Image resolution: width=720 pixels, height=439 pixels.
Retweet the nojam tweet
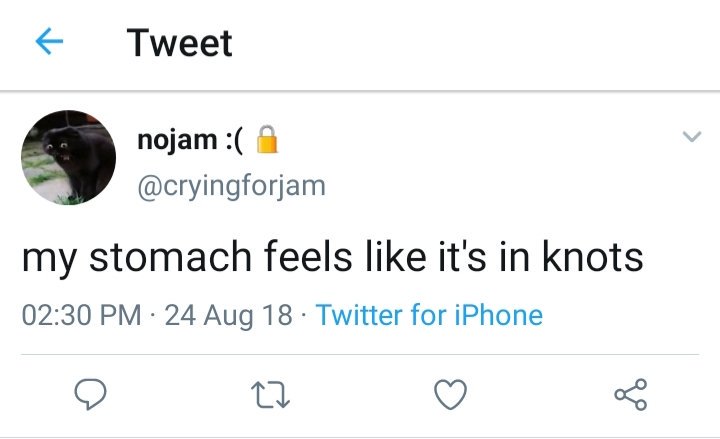pyautogui.click(x=270, y=395)
